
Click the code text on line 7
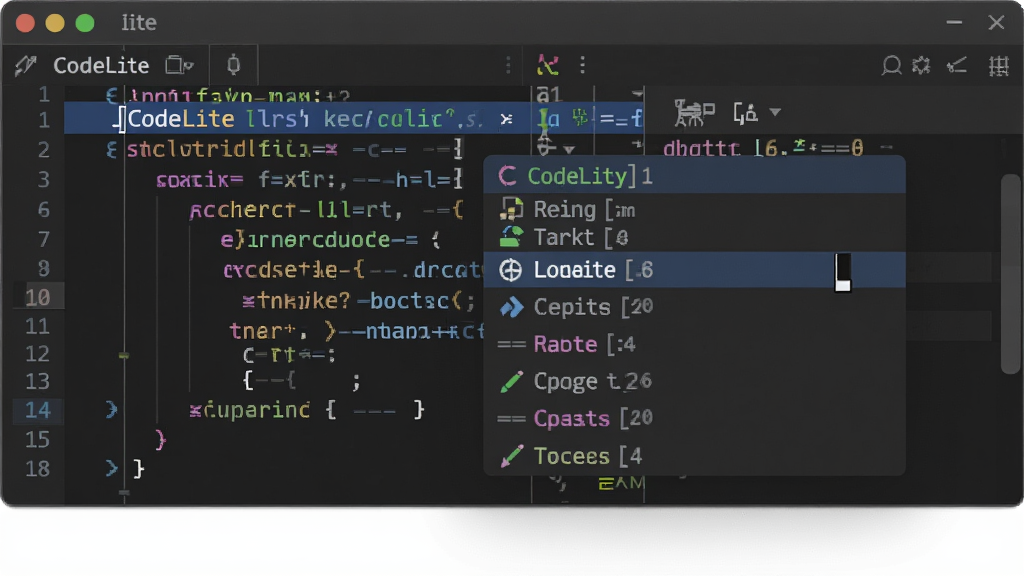tap(330, 240)
